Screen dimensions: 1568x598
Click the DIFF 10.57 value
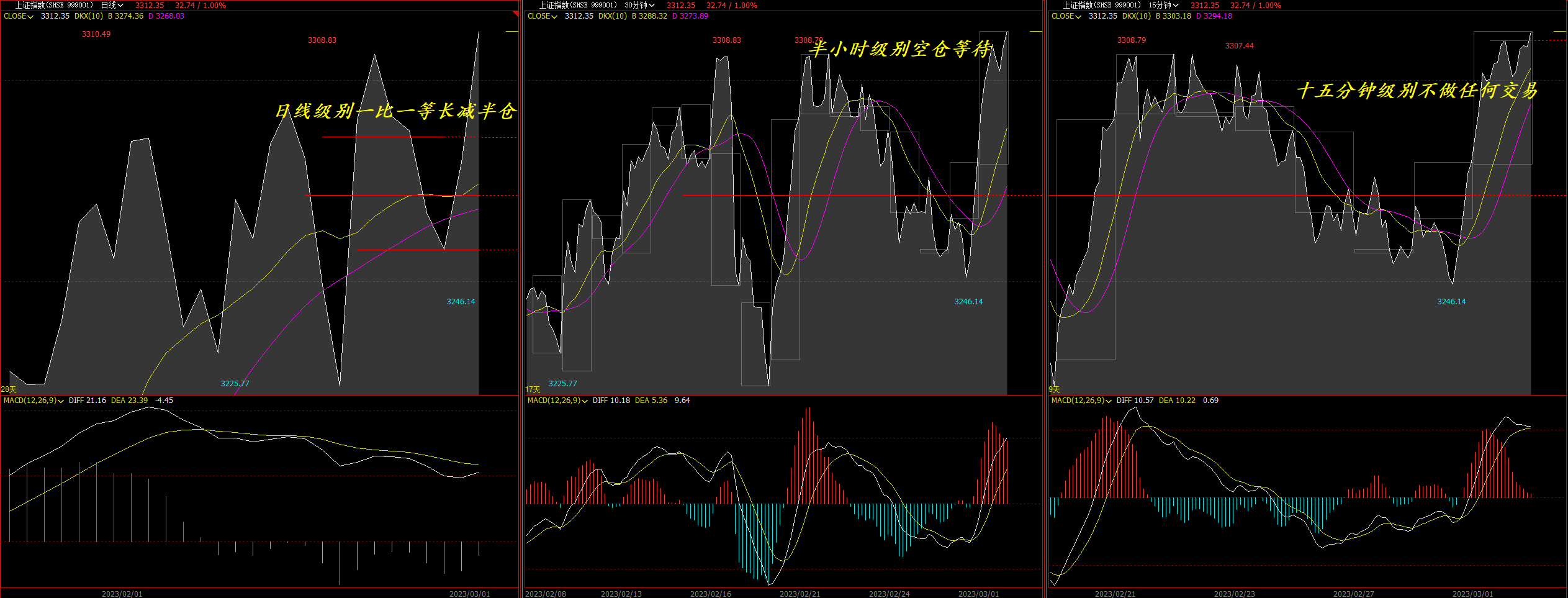(x=1135, y=401)
